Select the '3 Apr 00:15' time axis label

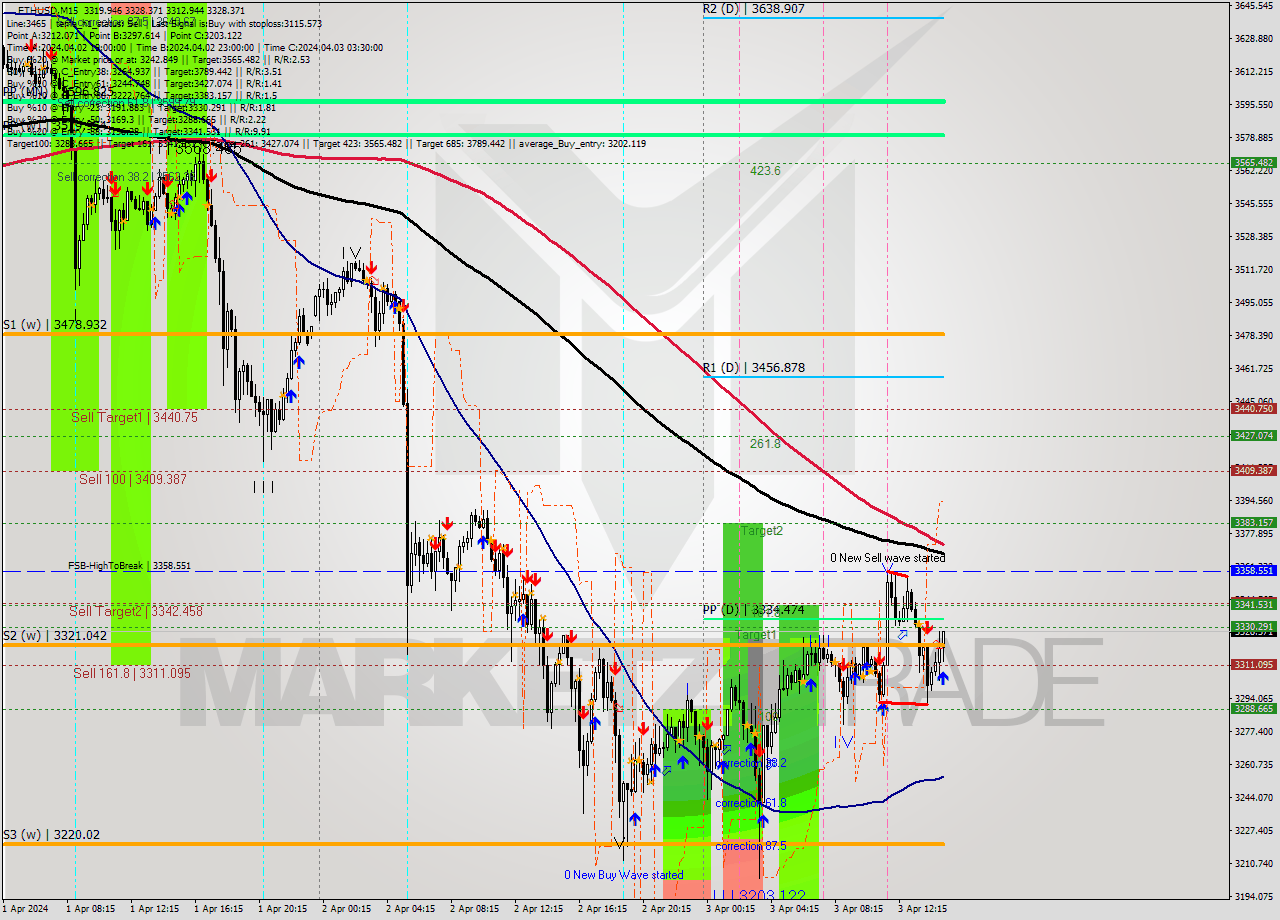pyautogui.click(x=731, y=910)
